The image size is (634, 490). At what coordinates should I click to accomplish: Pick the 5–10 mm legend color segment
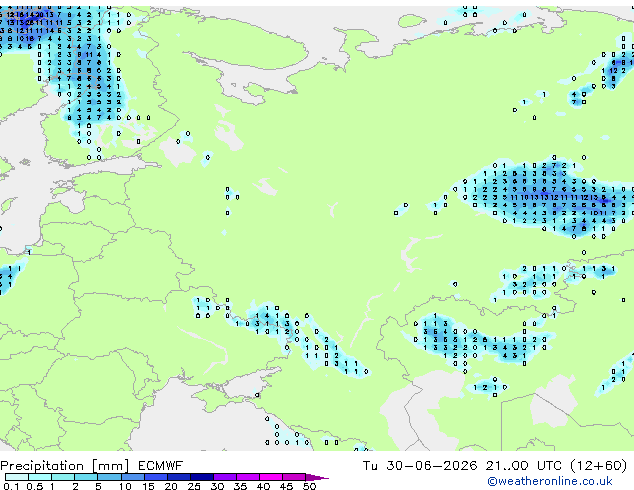pos(109,477)
